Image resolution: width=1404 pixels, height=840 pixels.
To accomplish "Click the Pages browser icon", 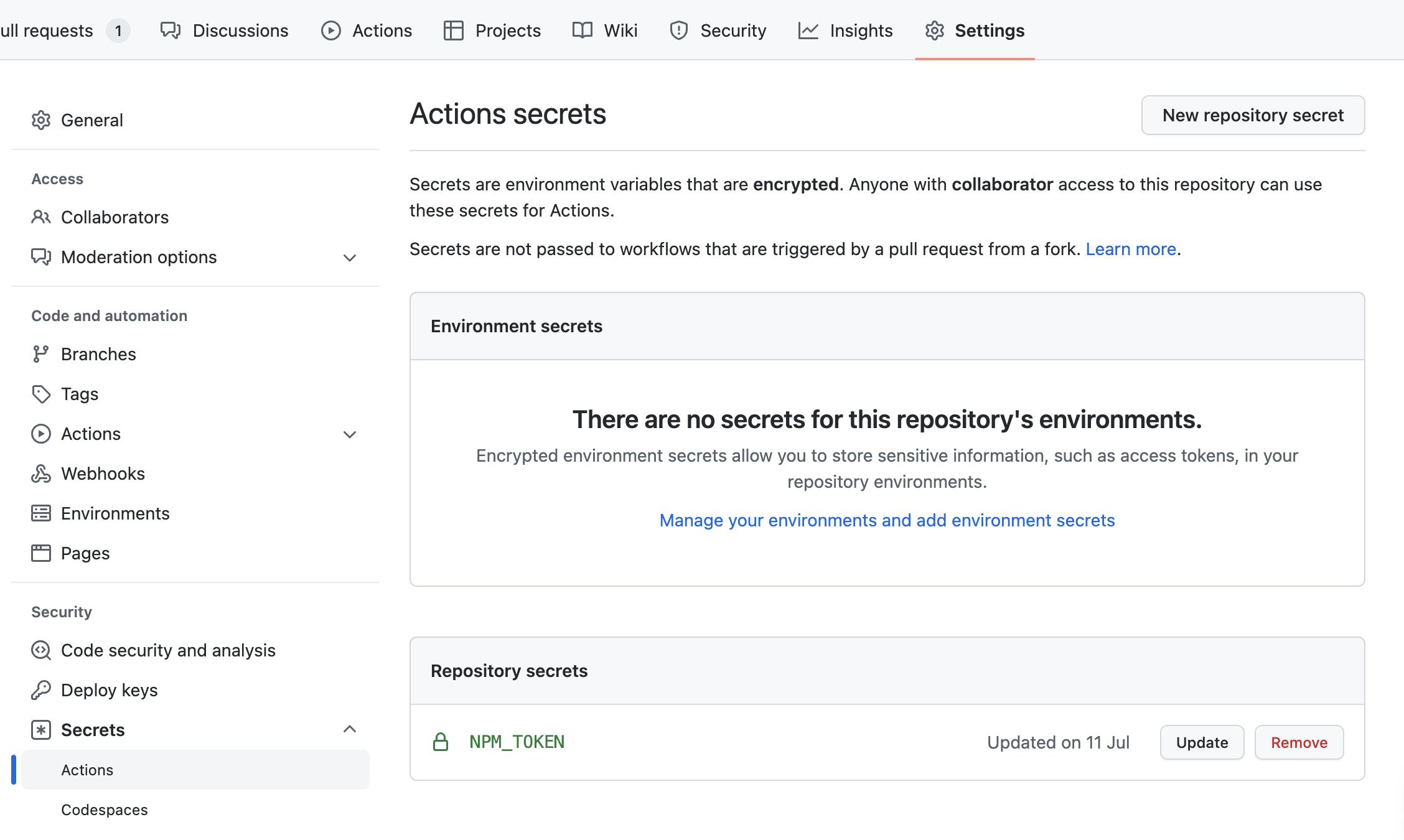I will tap(41, 553).
